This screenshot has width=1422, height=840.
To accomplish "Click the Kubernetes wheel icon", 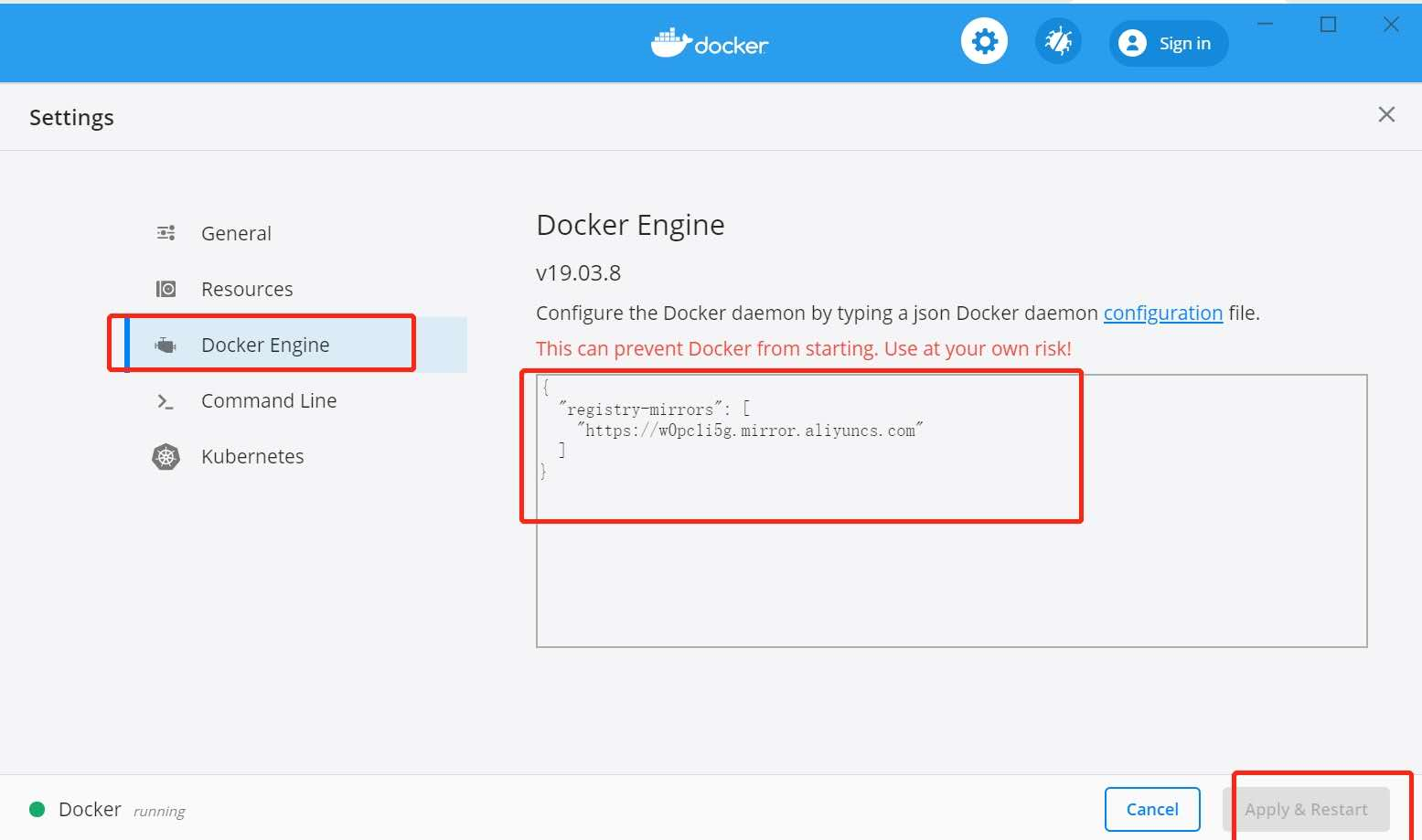I will [x=166, y=456].
